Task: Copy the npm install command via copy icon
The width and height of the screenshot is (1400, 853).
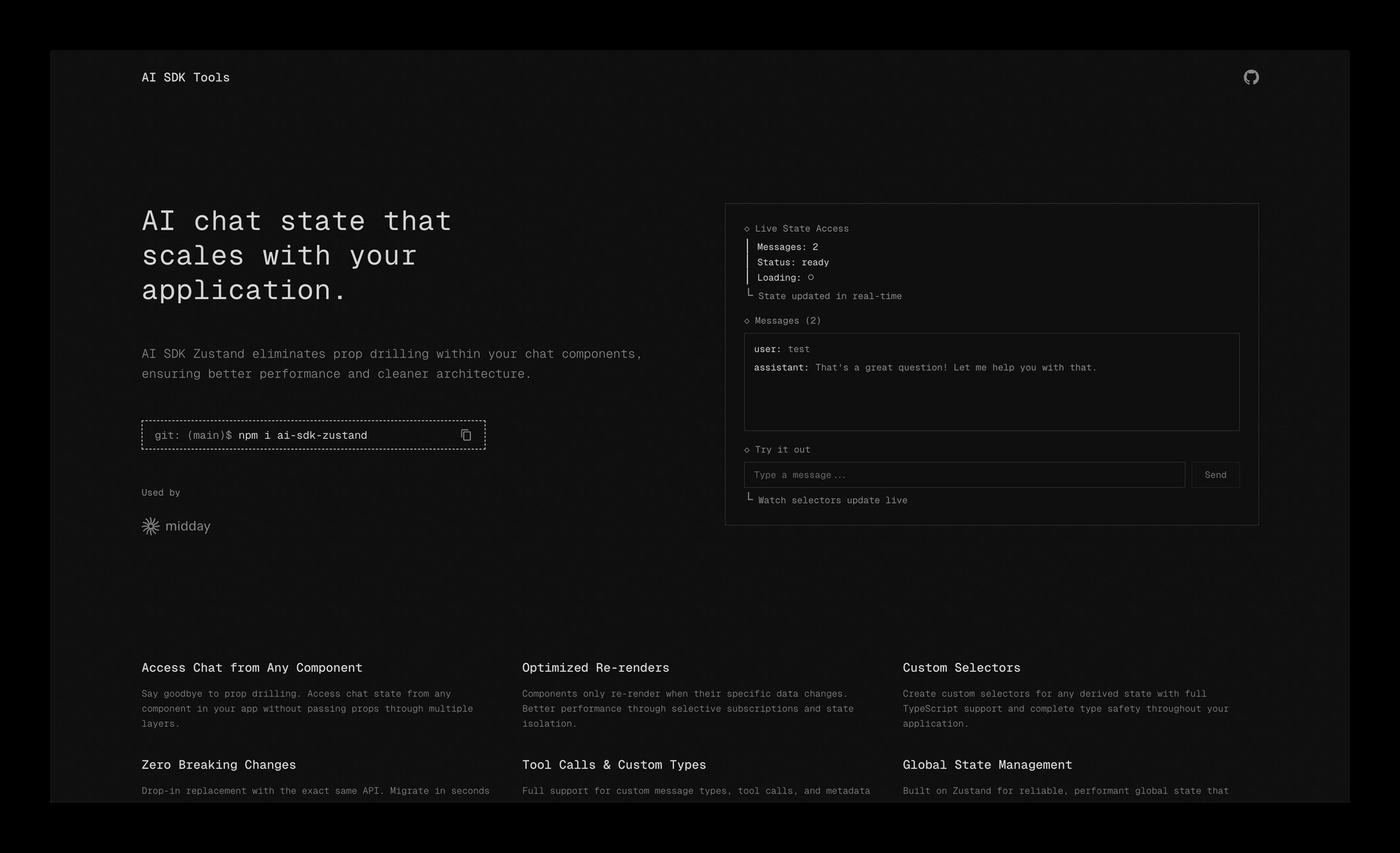Action: (466, 435)
